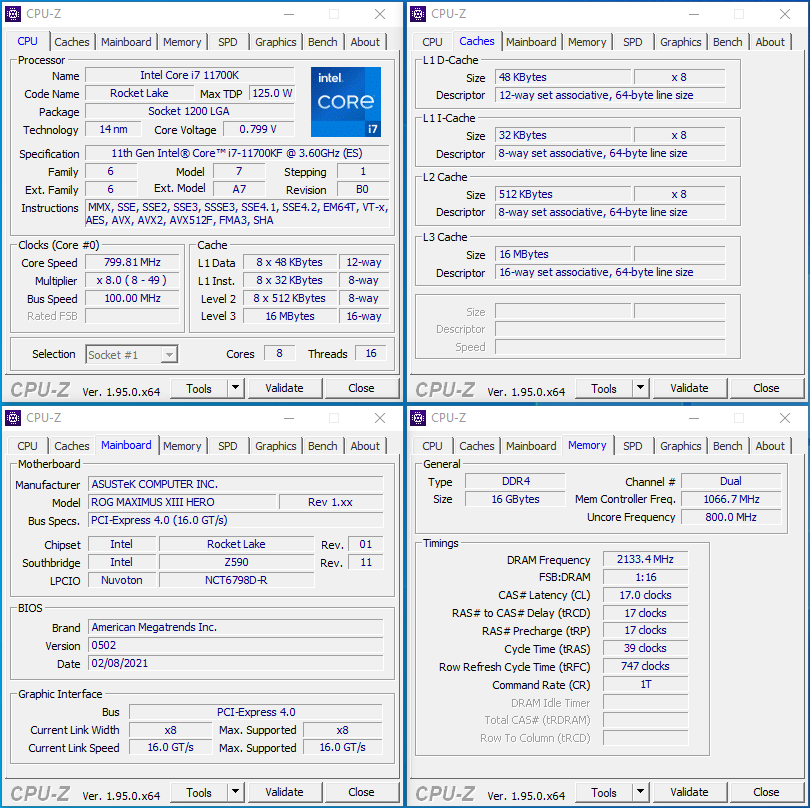Open the Bench tab in the Caches window
810x808 pixels.
click(728, 42)
